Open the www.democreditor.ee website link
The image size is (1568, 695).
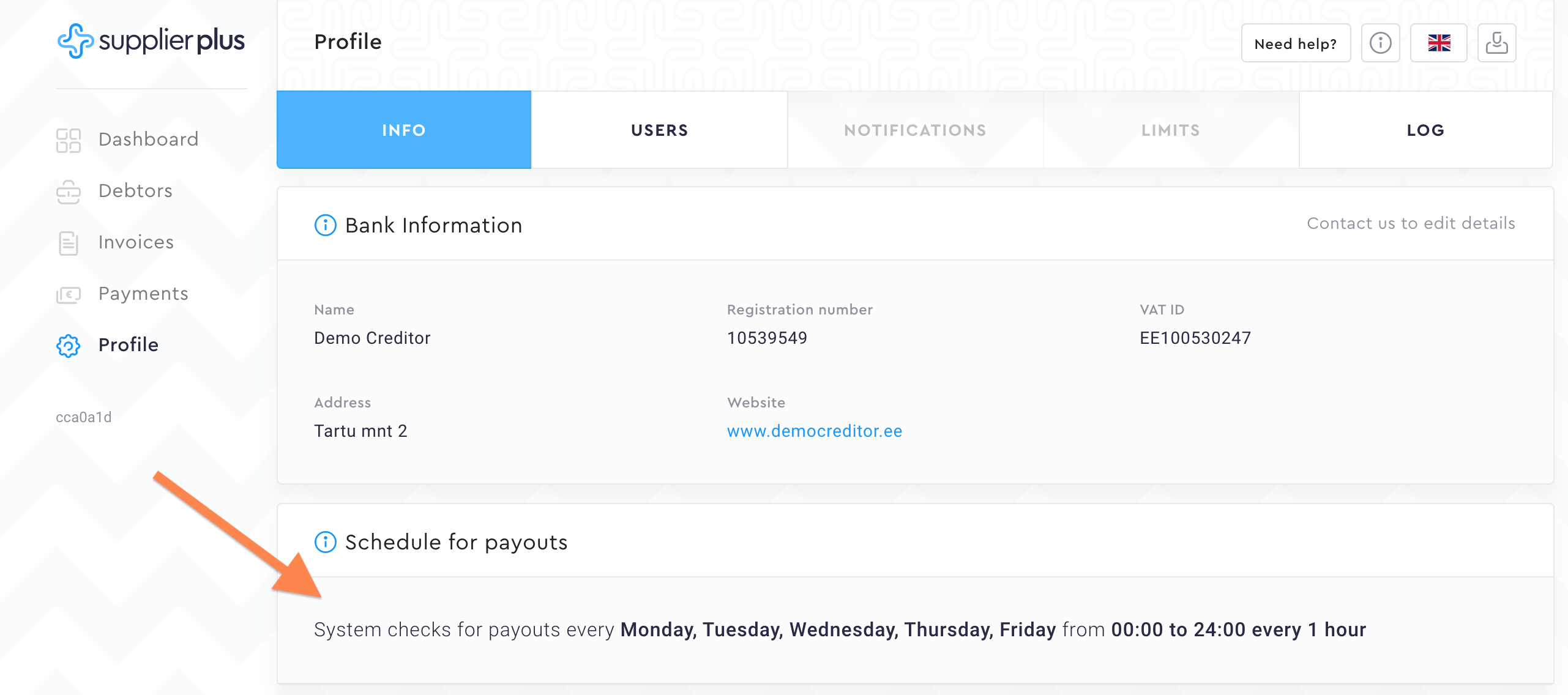(814, 431)
